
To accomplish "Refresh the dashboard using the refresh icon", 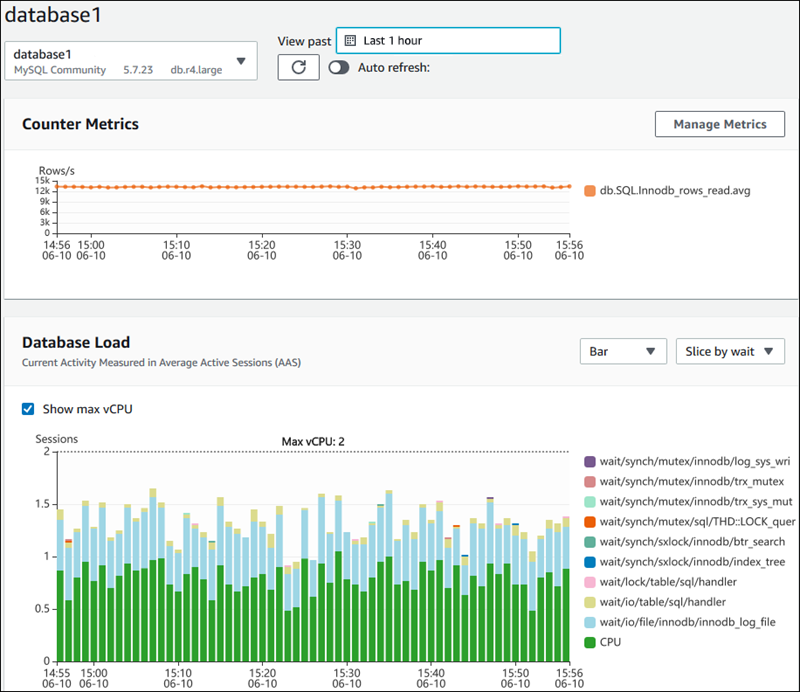I will 298,67.
